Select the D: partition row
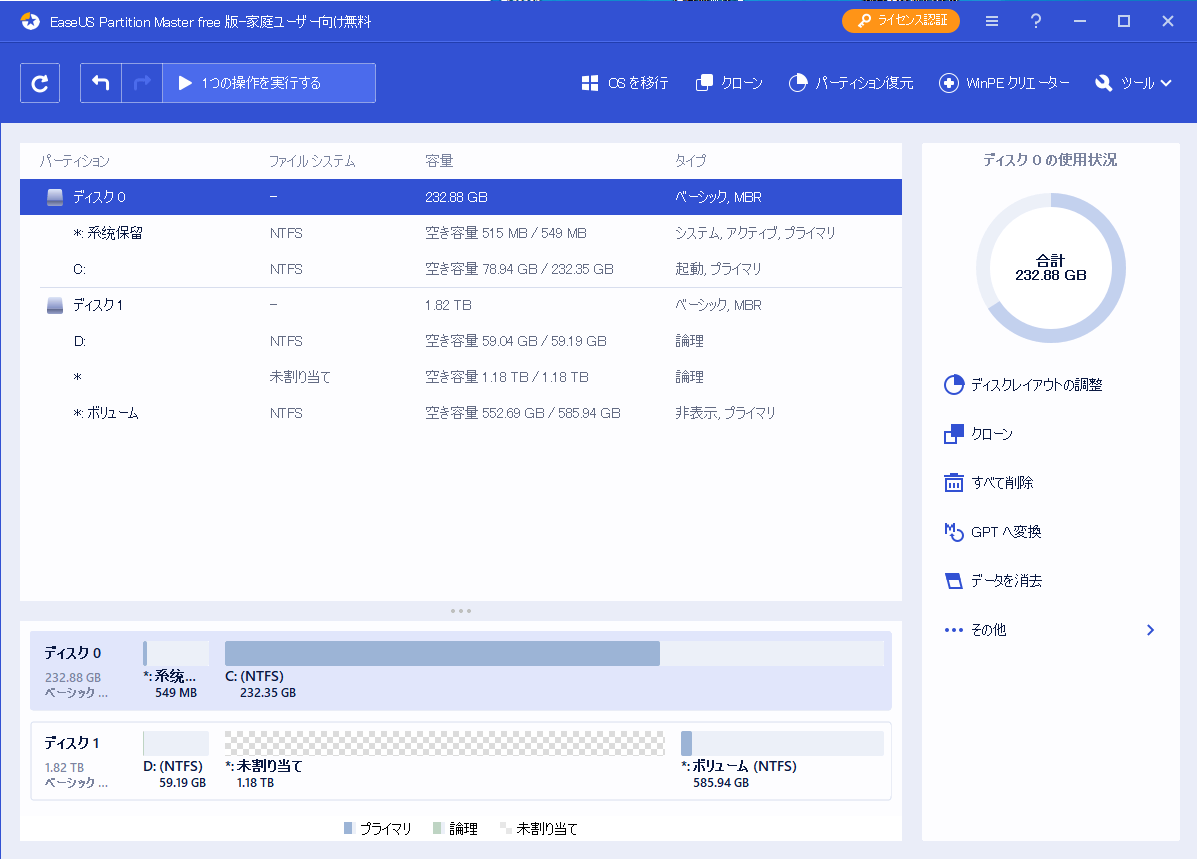1197x859 pixels. [x=460, y=341]
